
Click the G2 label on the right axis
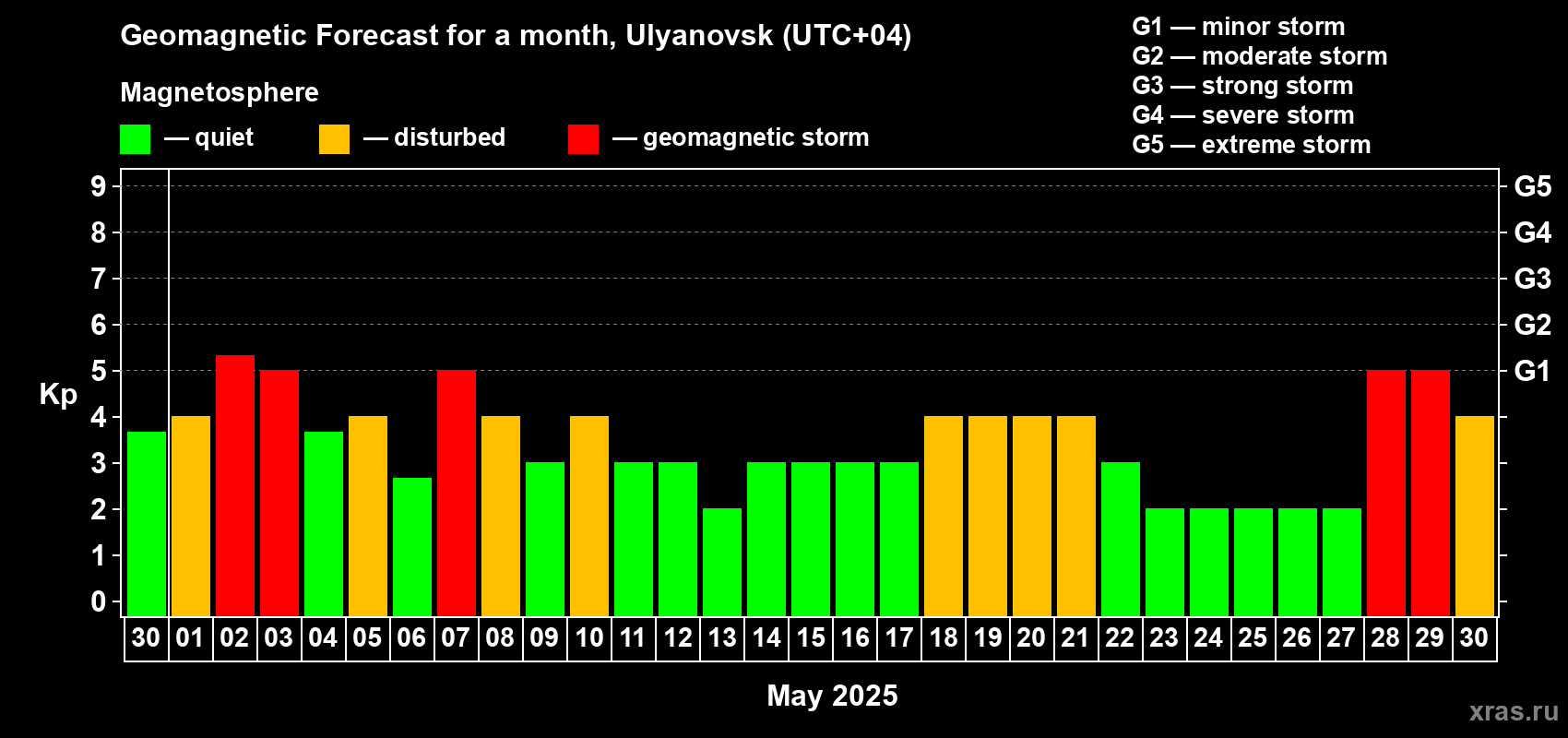[1532, 325]
